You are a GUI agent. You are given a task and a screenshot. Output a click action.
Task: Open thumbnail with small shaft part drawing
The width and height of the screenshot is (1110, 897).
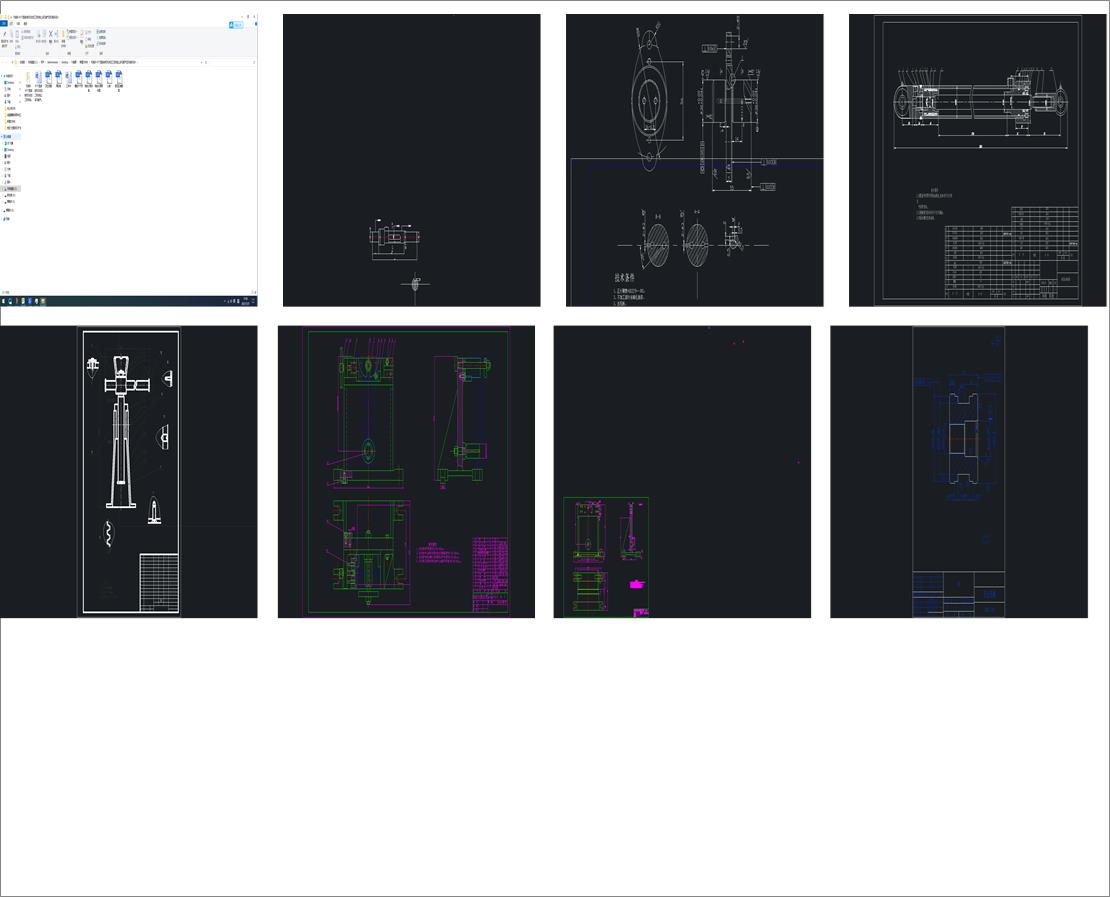[x=411, y=160]
